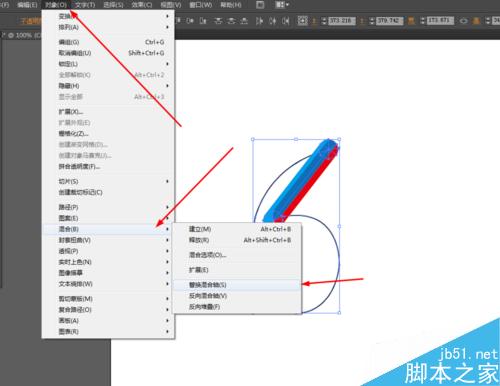
Task: Choose 替换混合轴(S) Replace Spine
Action: point(237,285)
